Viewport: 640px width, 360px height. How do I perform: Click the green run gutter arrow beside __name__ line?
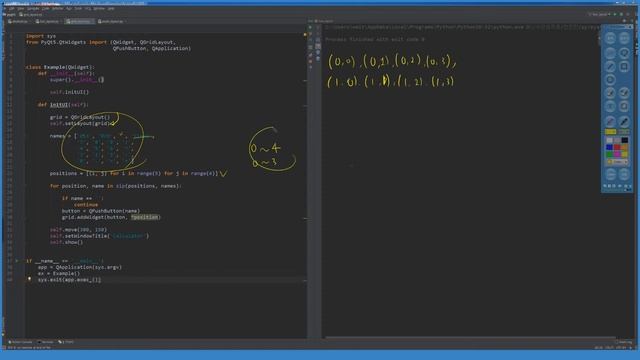17,260
